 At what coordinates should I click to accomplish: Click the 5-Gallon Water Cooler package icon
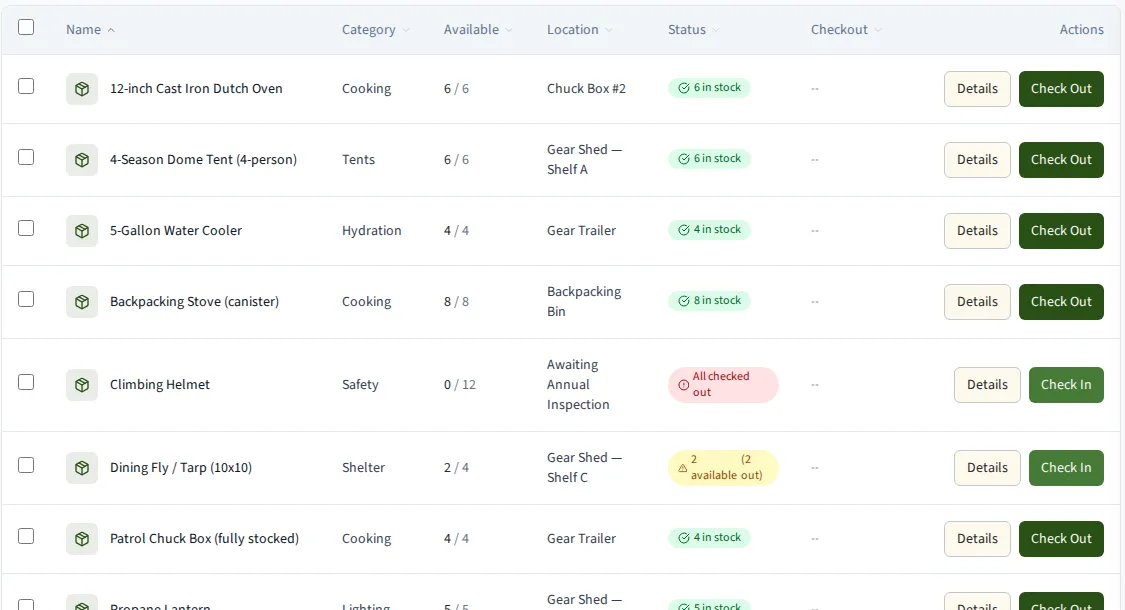click(82, 231)
